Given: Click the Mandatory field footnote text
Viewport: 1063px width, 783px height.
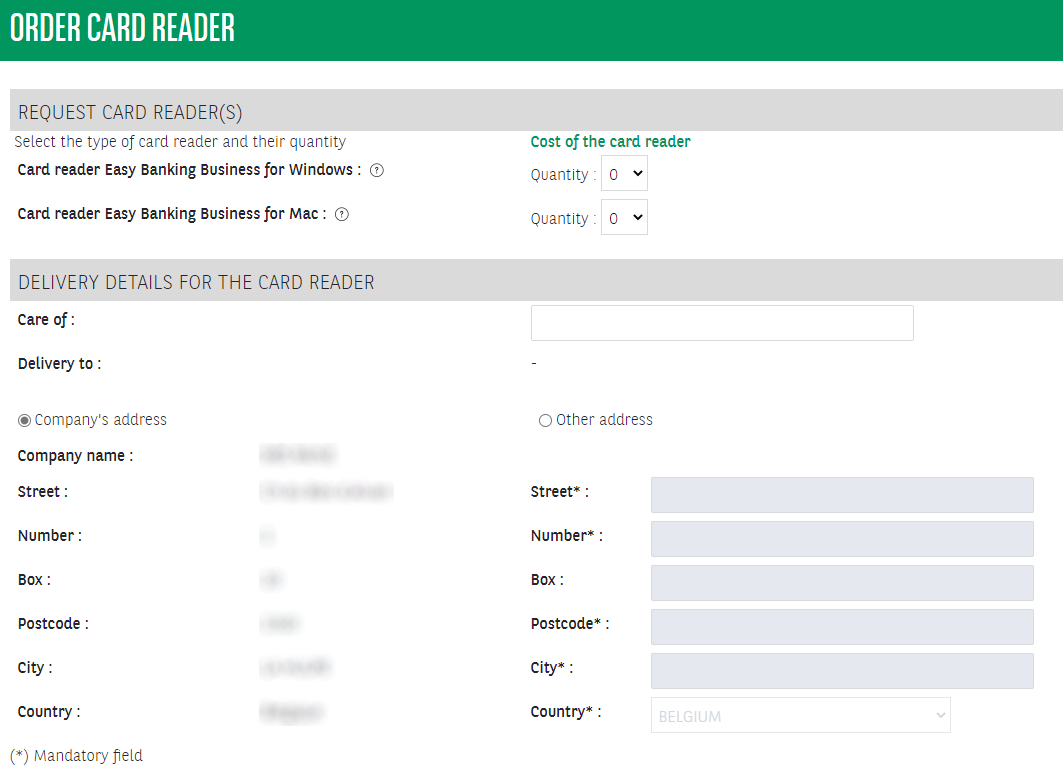Looking at the screenshot, I should pos(76,756).
